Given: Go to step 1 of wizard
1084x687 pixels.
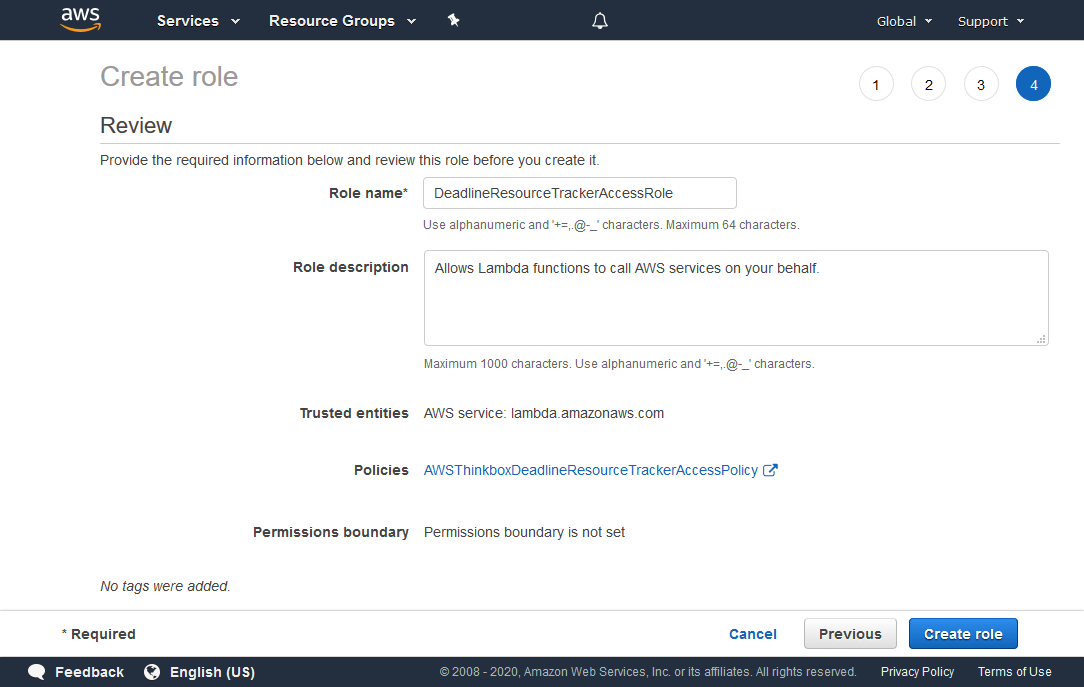Looking at the screenshot, I should [876, 85].
